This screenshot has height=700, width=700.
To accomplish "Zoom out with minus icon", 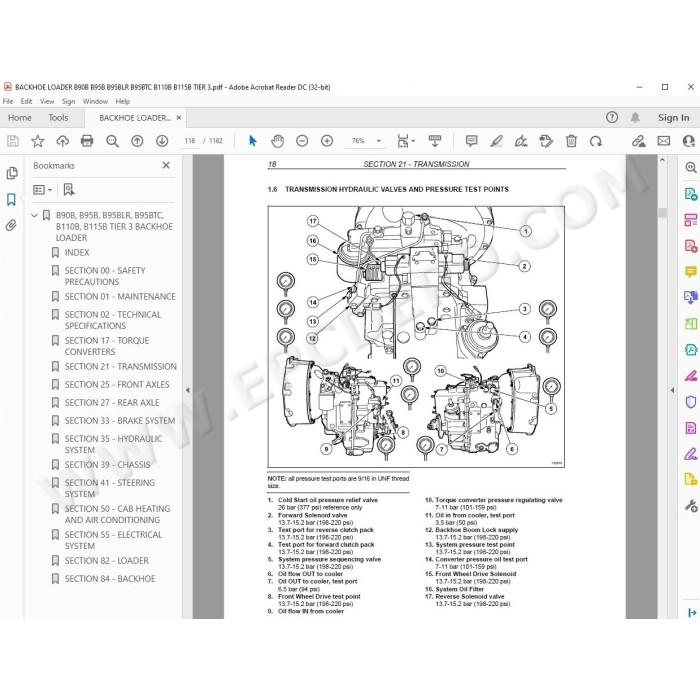I will click(x=302, y=141).
